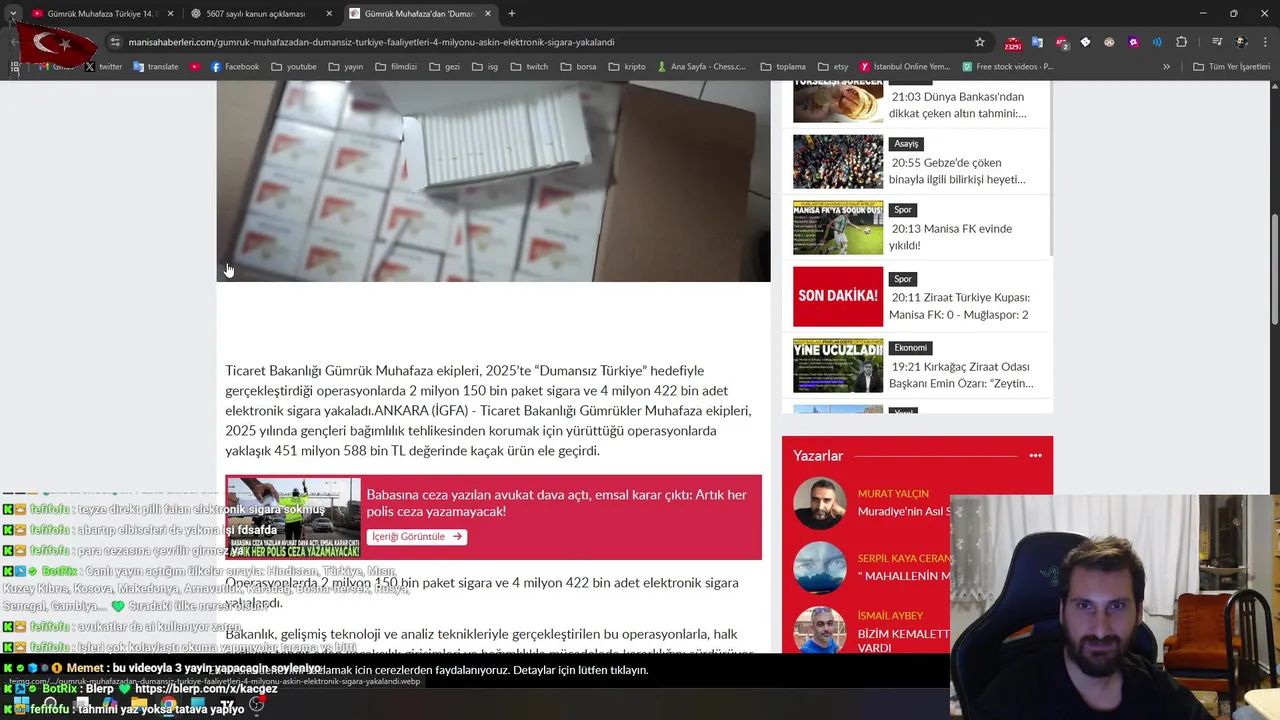This screenshot has width=1280, height=720.
Task: Click the owl-face extension icon
Action: tap(1109, 42)
